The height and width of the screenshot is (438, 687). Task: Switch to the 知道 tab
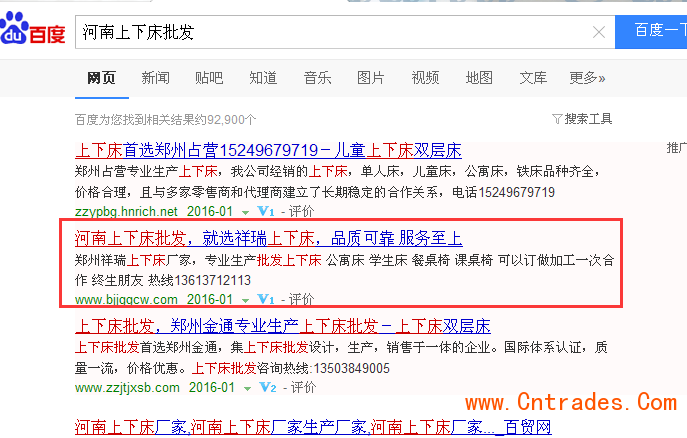[x=263, y=78]
